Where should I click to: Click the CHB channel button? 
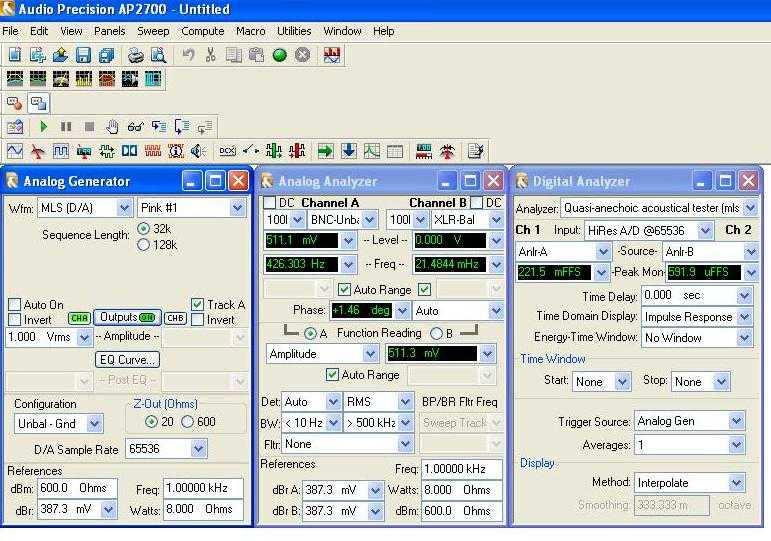176,318
